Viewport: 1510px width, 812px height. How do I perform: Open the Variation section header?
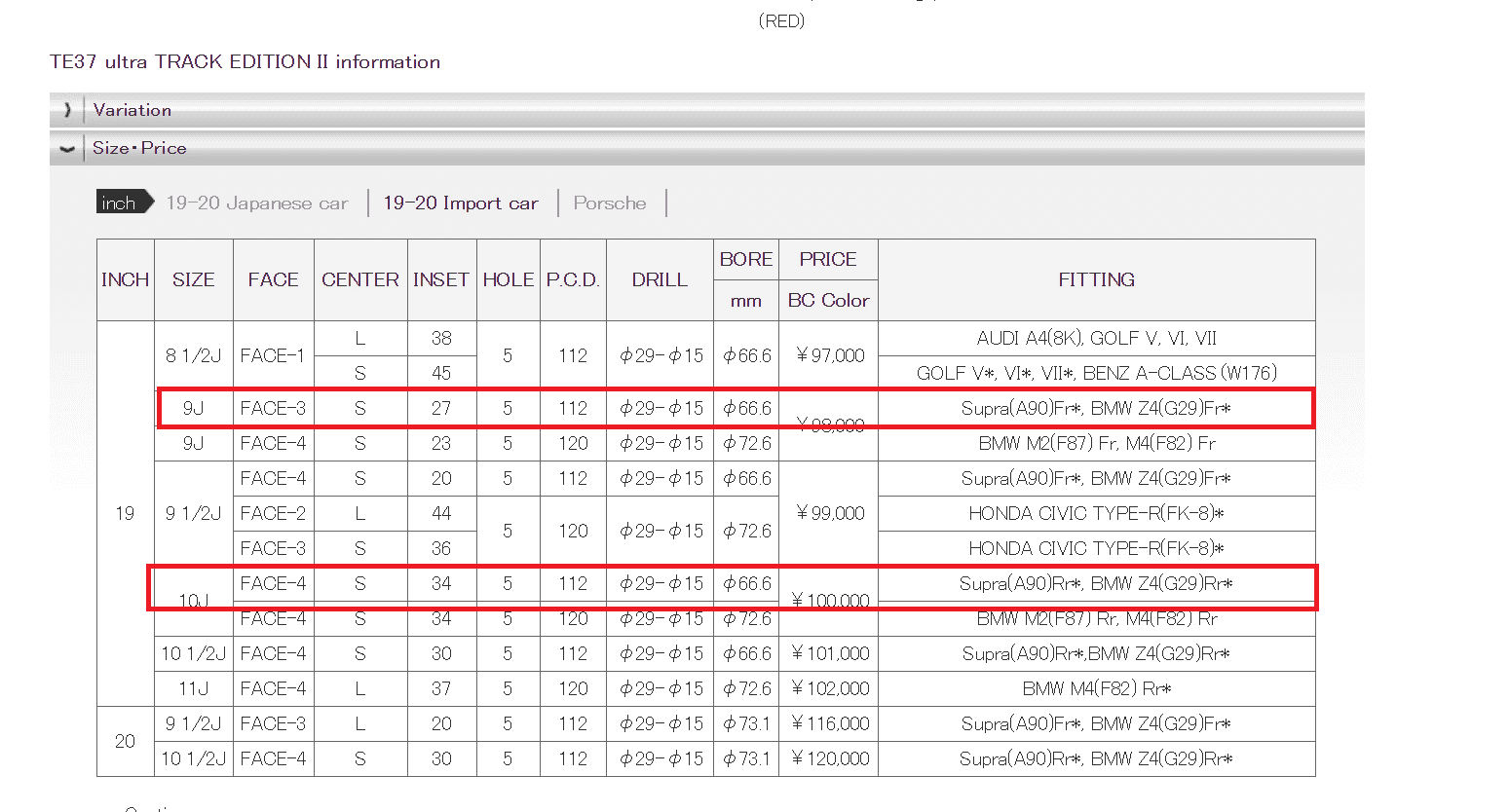point(707,110)
